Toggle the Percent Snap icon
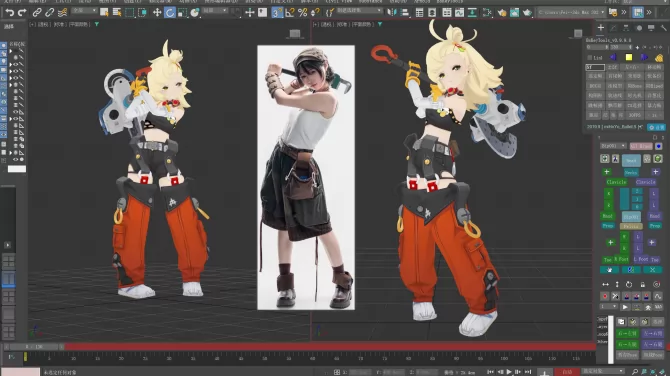This screenshot has width=670, height=376. (303, 13)
